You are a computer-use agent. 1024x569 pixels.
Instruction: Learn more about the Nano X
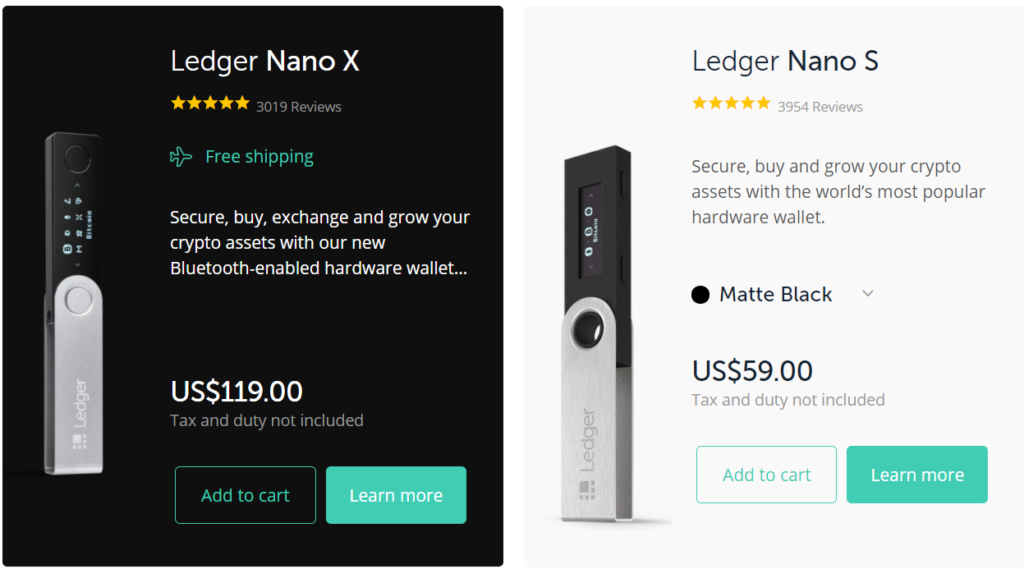[396, 495]
